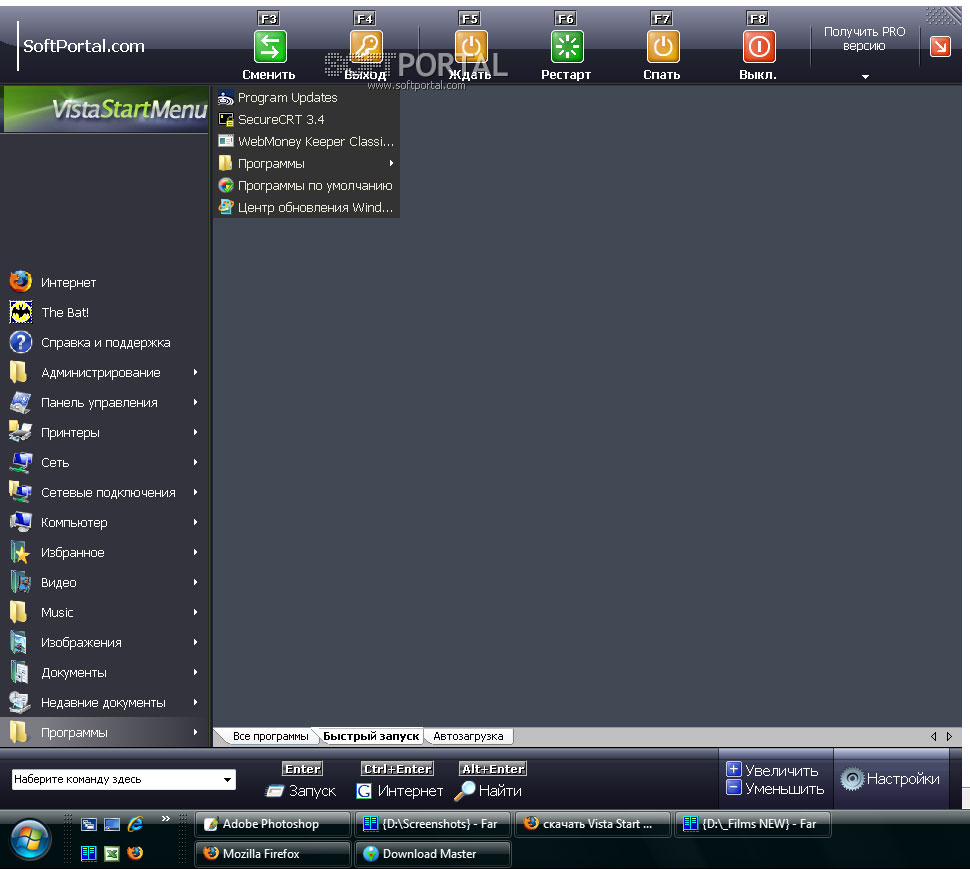
Task: Switch to {D:\Screenshots} - Far window
Action: pos(433,824)
